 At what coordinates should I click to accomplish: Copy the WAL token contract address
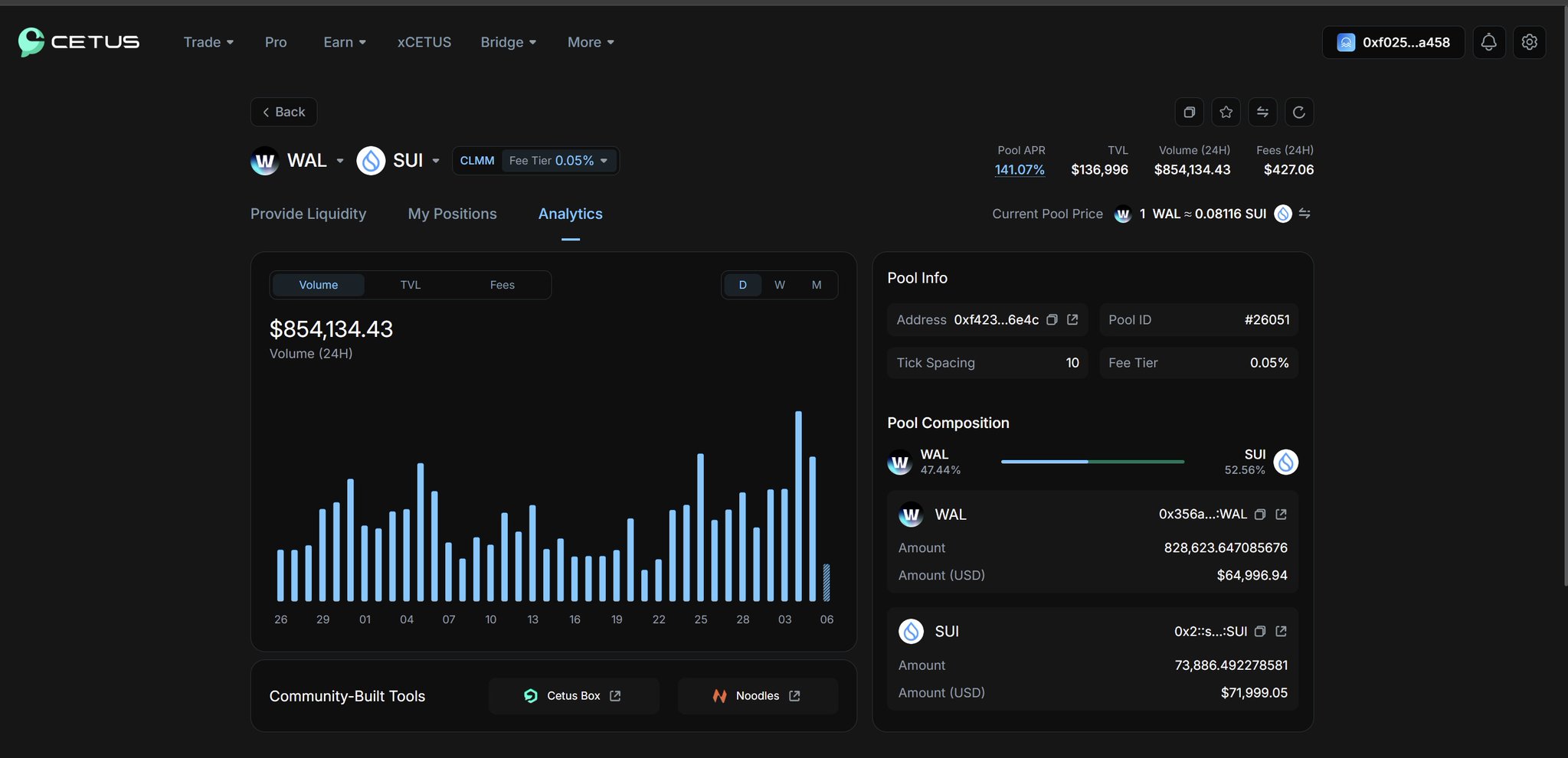tap(1260, 515)
